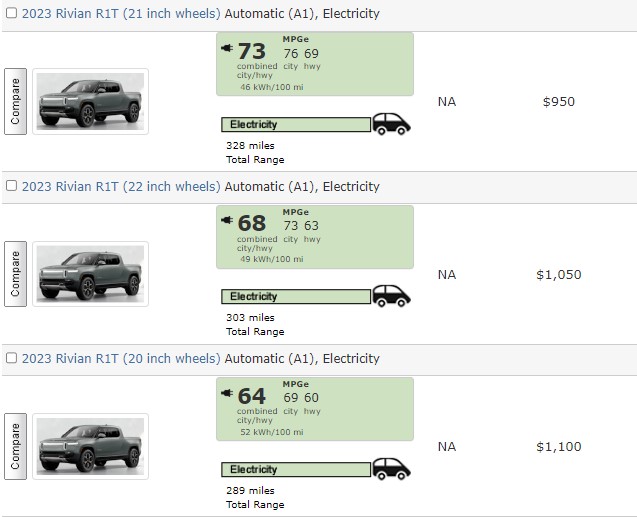This screenshot has width=637, height=517.
Task: Check the 2023 Rivian R1T 21 inch wheels checkbox
Action: click(x=11, y=15)
